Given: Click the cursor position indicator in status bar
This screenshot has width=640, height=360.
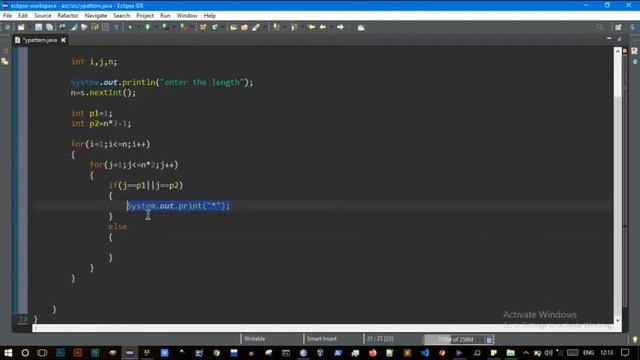Looking at the screenshot, I should (x=380, y=339).
